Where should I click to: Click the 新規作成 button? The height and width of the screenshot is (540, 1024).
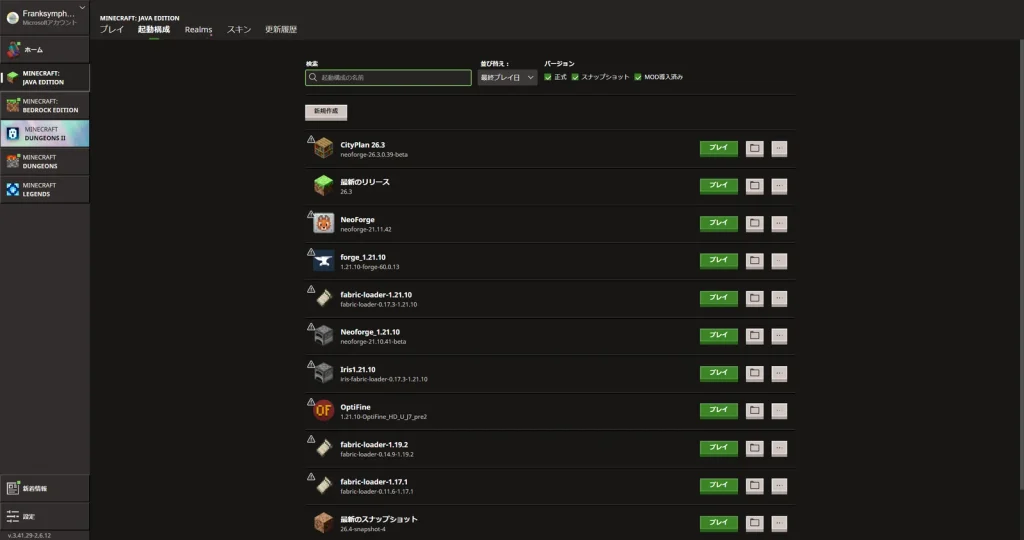click(326, 112)
